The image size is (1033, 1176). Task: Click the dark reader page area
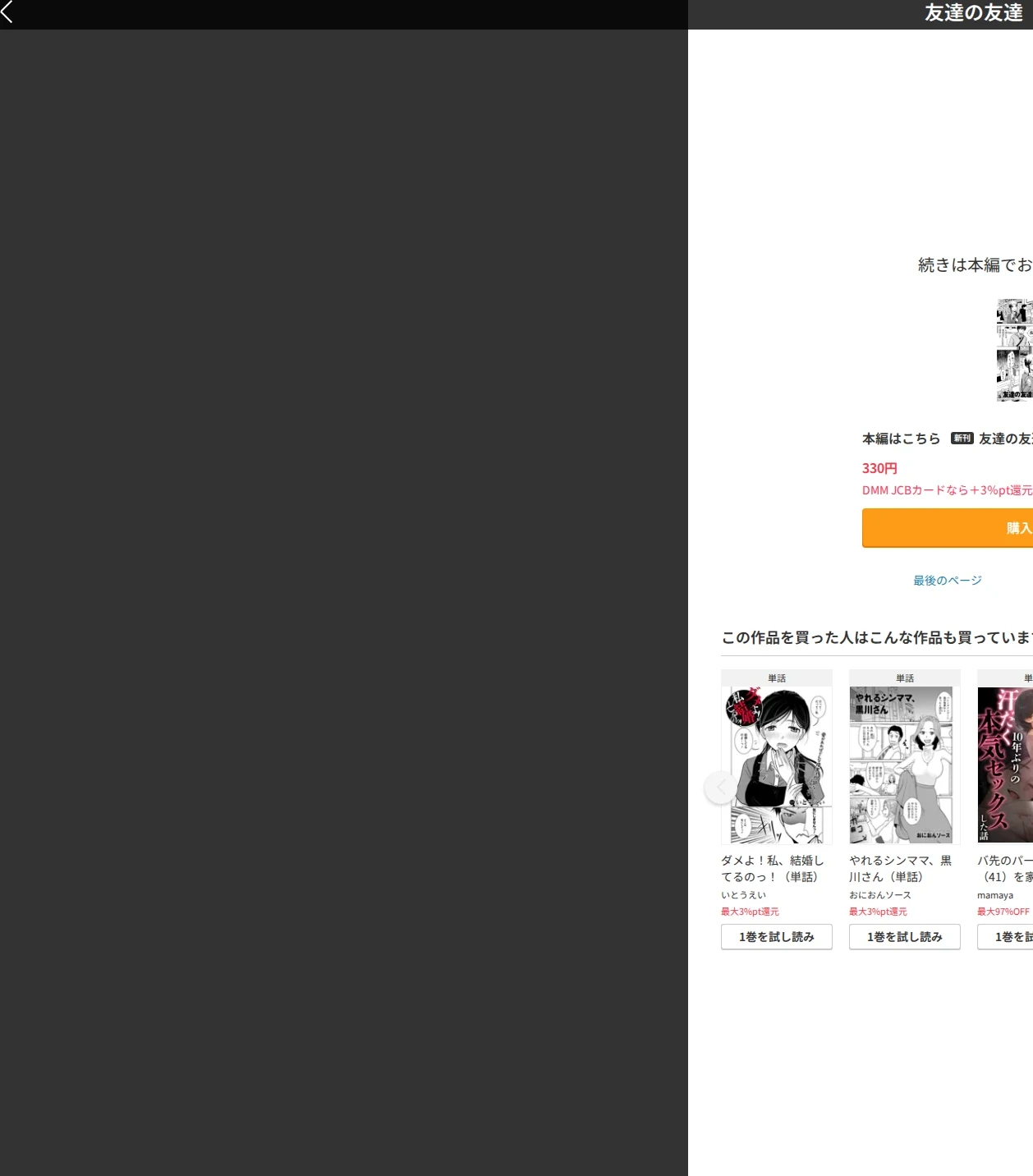point(344,603)
